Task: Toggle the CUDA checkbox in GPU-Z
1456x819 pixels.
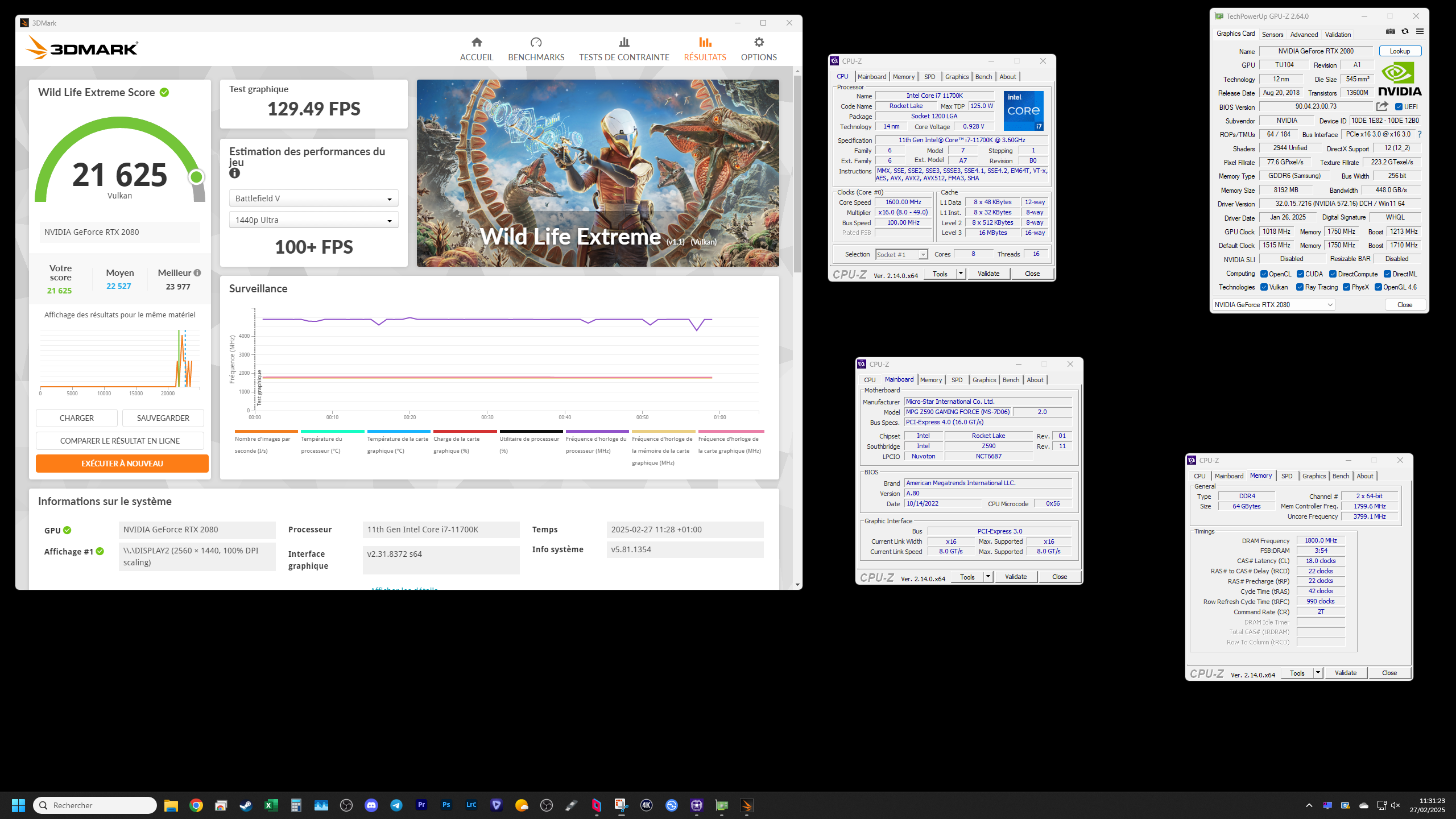Action: tap(1300, 274)
